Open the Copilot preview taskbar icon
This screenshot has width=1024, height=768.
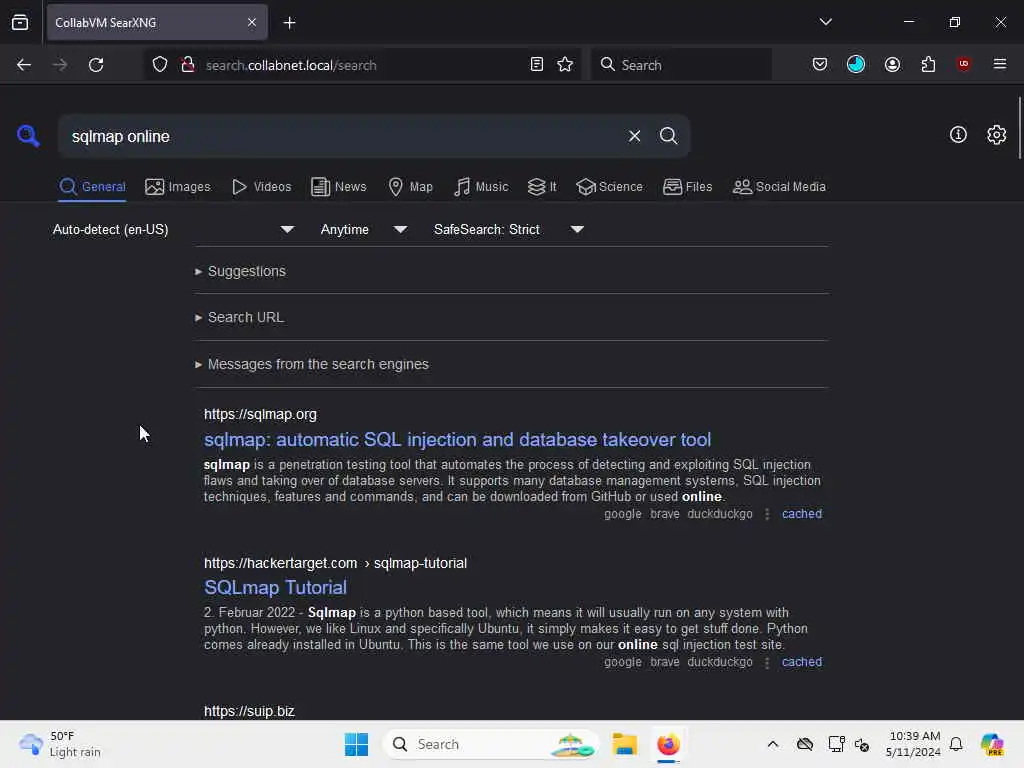pyautogui.click(x=992, y=744)
